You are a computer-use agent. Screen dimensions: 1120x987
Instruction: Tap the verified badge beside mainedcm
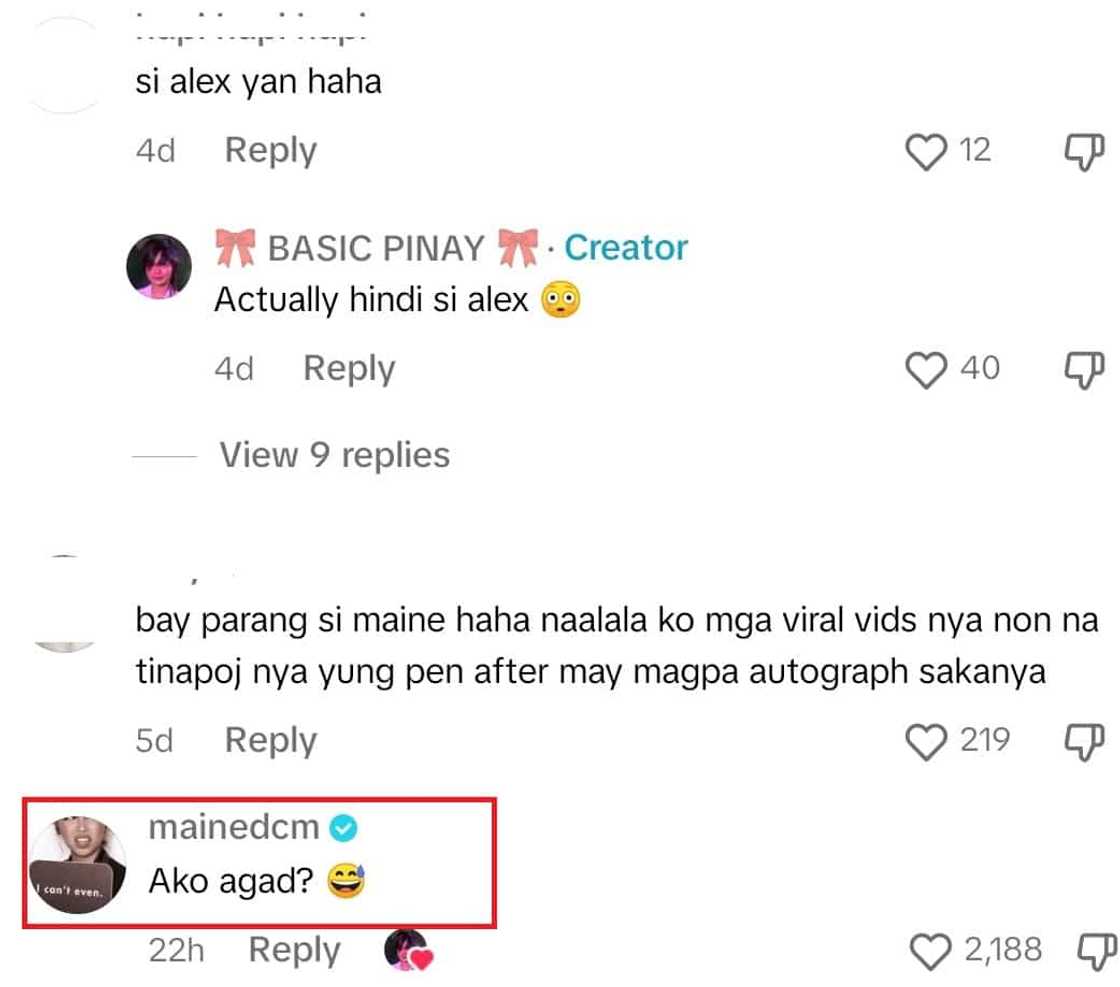[x=344, y=828]
